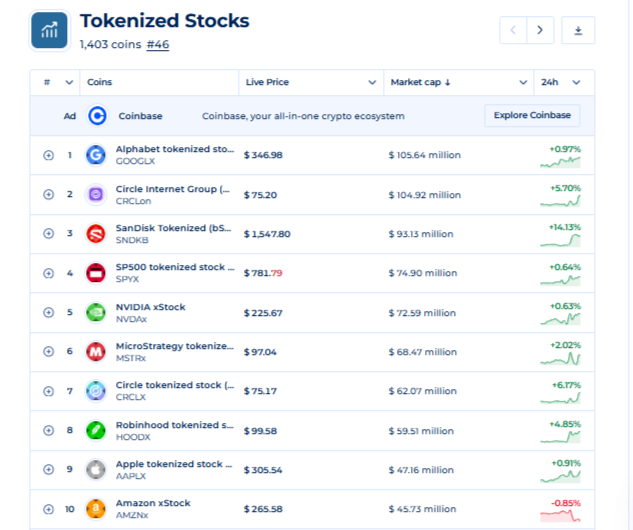Click the Circle Internet Group CRCLon logo
The width and height of the screenshot is (633, 530).
[x=96, y=195]
